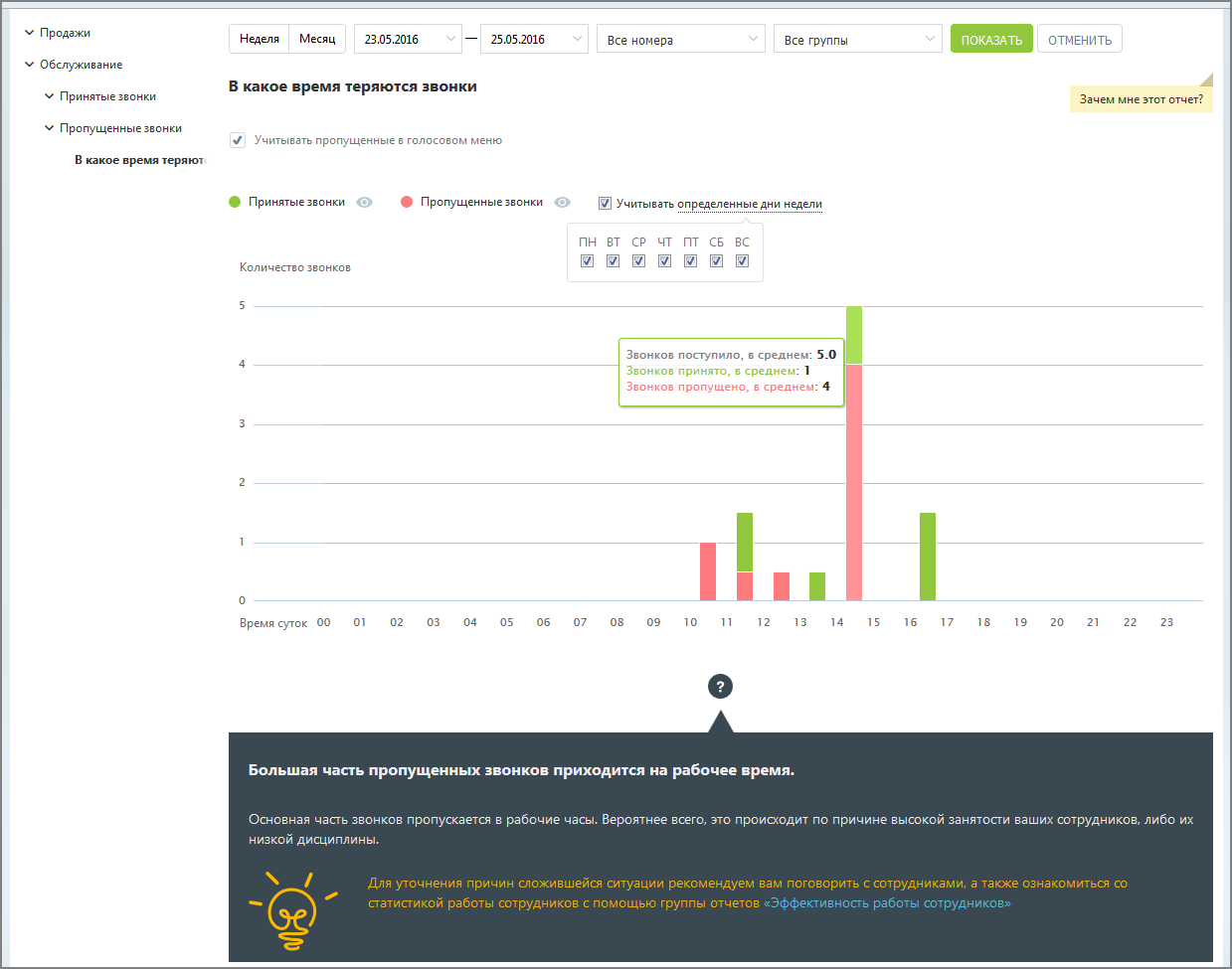Screen dimensions: 1232x969
Task: Click the Количество звонков axis label
Action: (x=295, y=267)
